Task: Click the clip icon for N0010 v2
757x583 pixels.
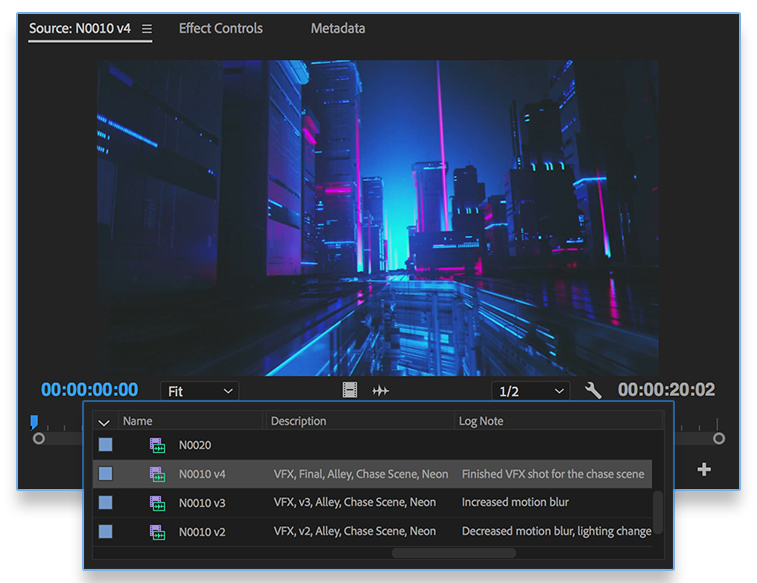Action: pos(157,532)
